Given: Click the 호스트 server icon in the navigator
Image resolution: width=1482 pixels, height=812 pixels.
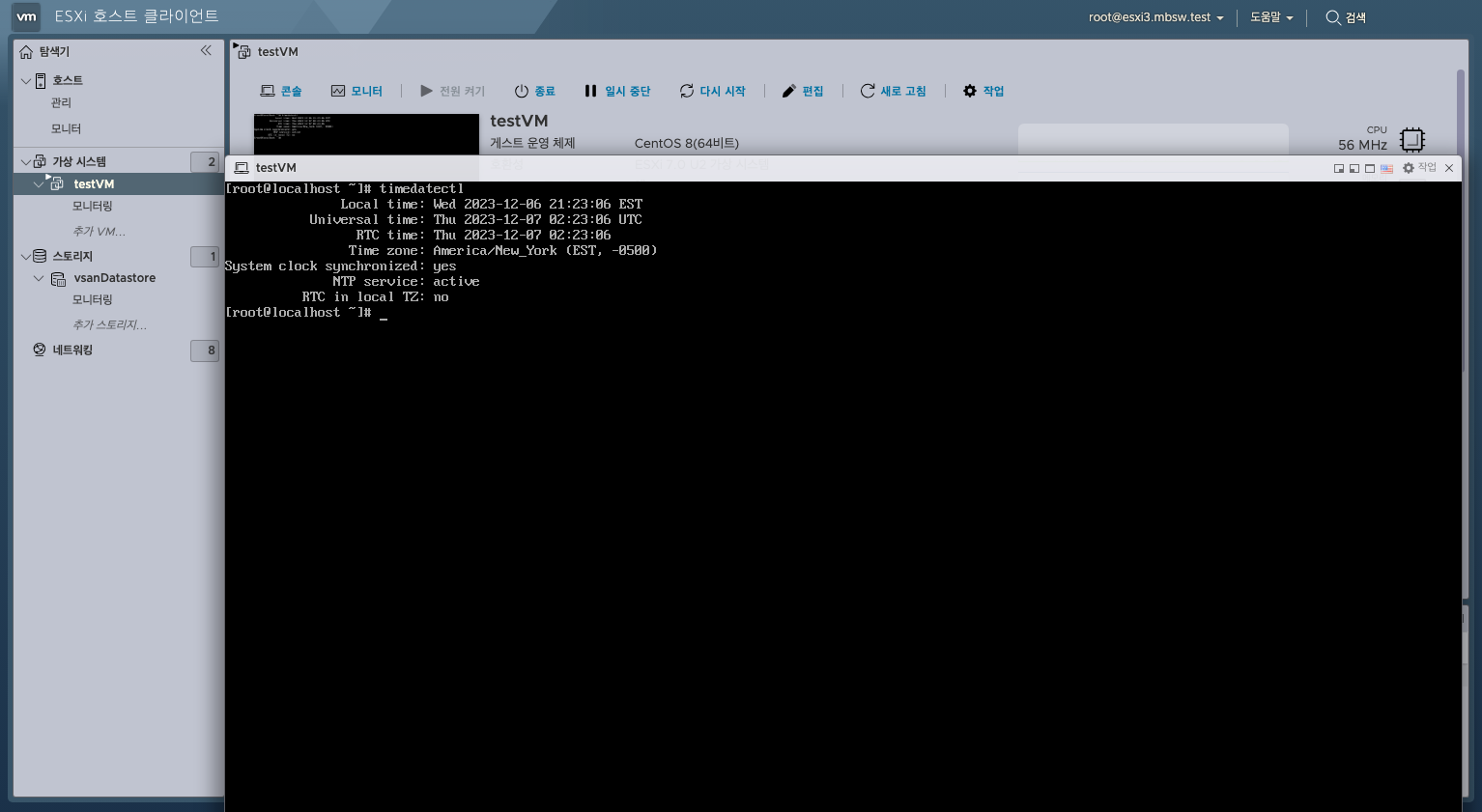Looking at the screenshot, I should pos(41,80).
